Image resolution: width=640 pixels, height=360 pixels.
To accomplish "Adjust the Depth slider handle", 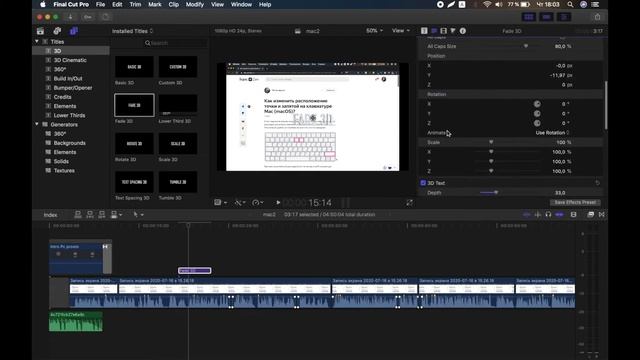I will pyautogui.click(x=496, y=192).
